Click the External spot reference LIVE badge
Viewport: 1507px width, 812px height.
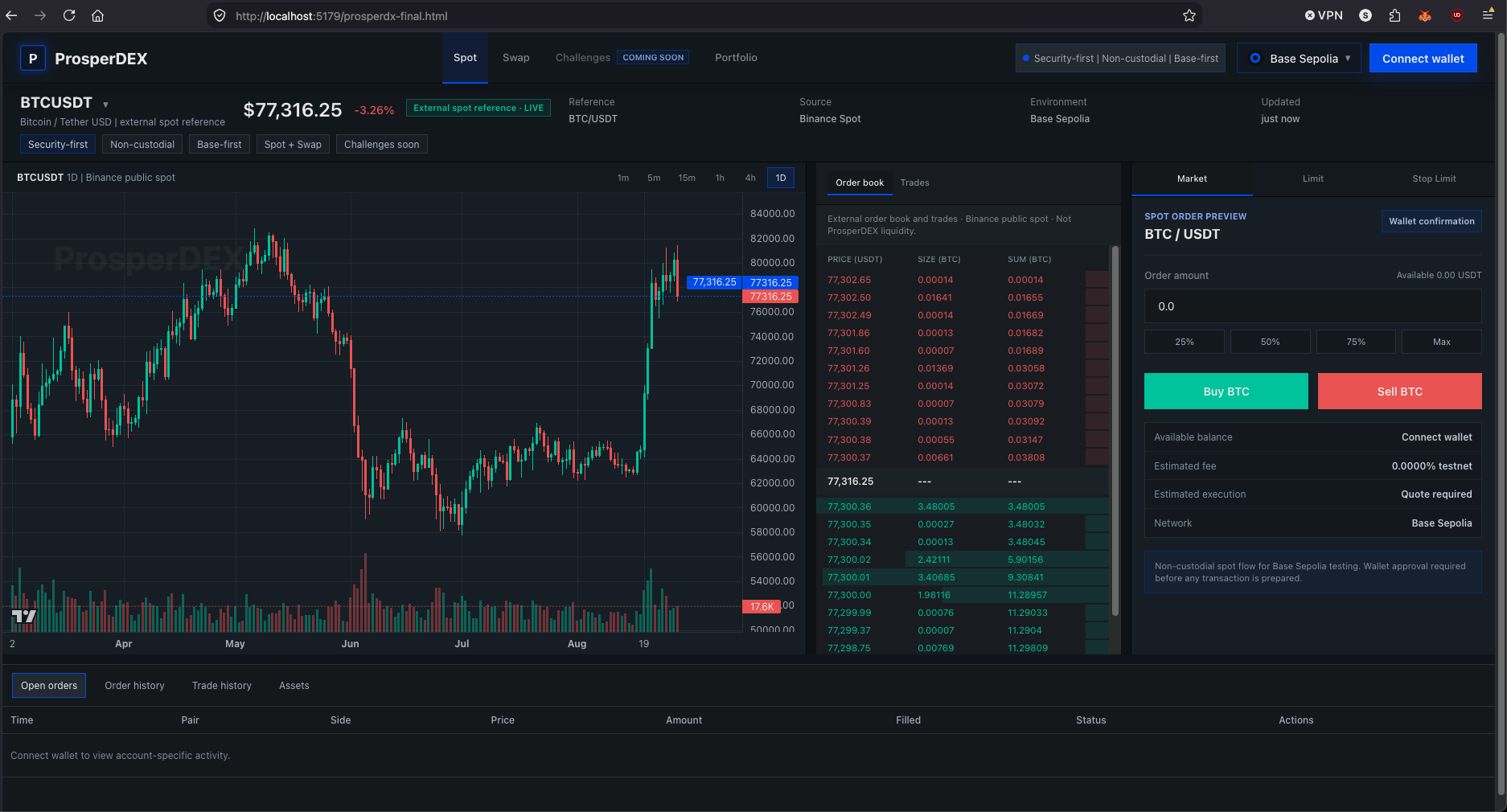(478, 108)
